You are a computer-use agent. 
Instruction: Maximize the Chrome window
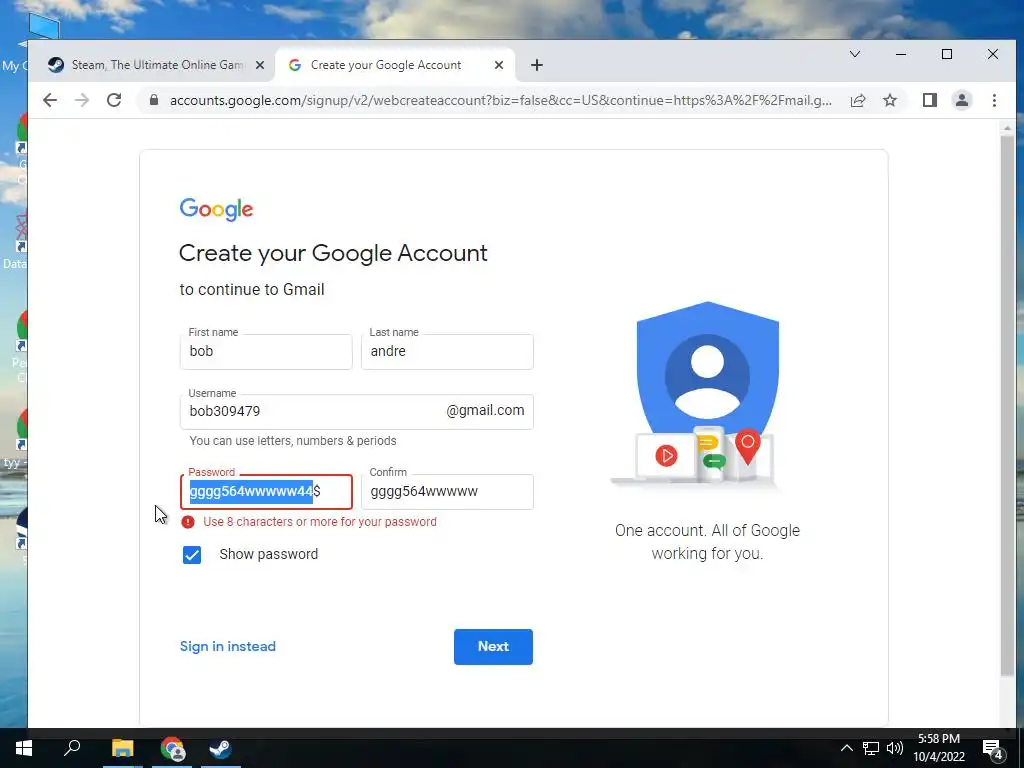(x=946, y=54)
